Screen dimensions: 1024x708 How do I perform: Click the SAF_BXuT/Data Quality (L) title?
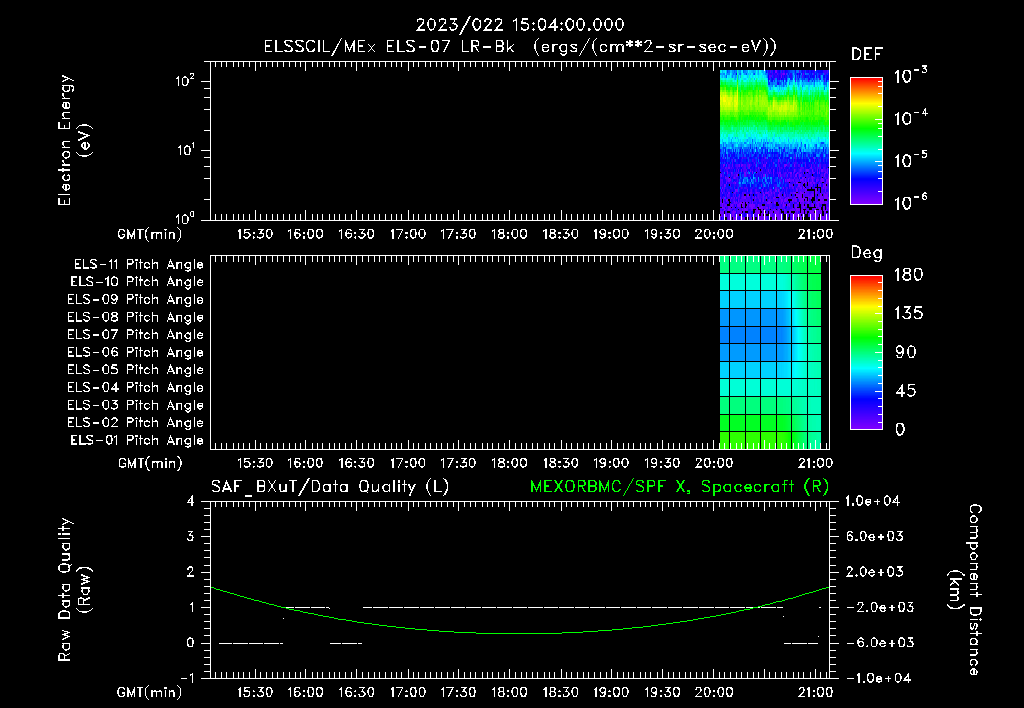click(330, 487)
